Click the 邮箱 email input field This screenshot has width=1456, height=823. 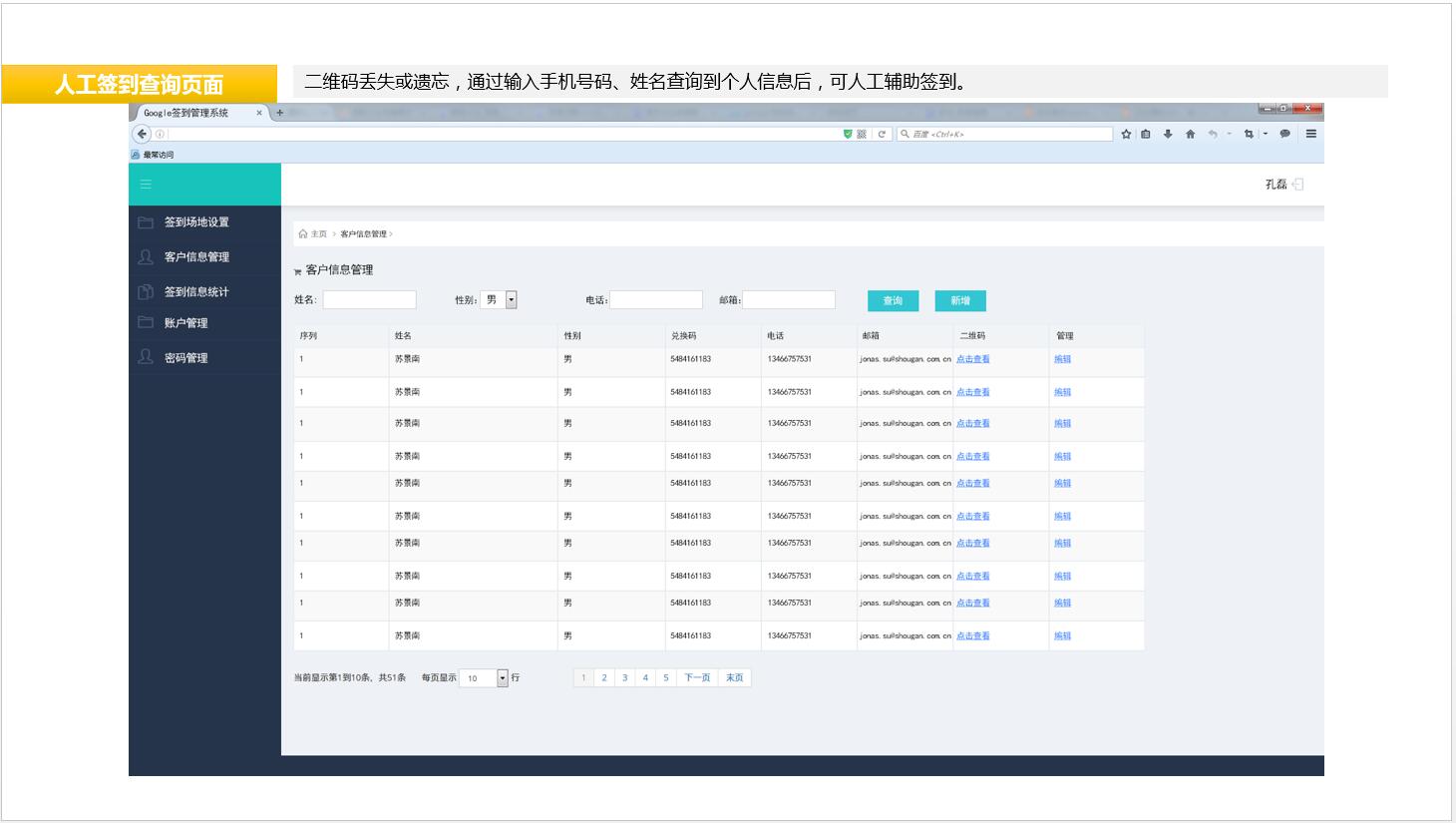click(x=789, y=300)
